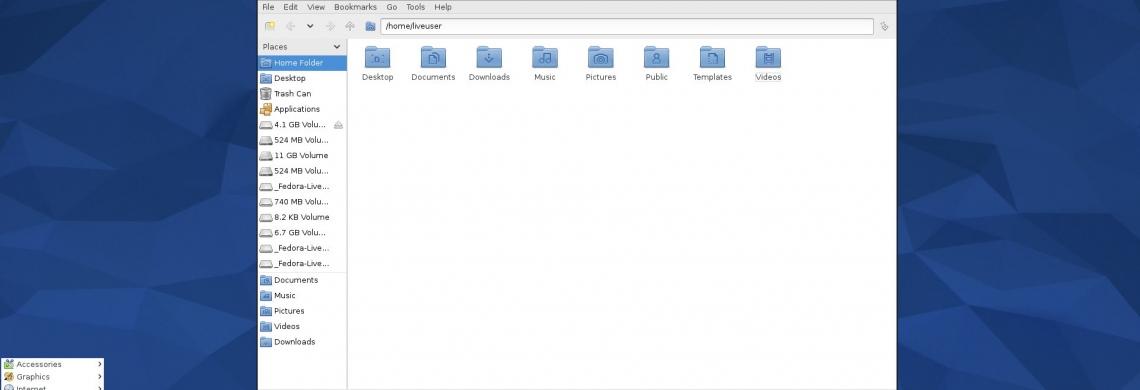This screenshot has width=1140, height=390.
Task: Go back using the left arrow button
Action: click(x=290, y=26)
